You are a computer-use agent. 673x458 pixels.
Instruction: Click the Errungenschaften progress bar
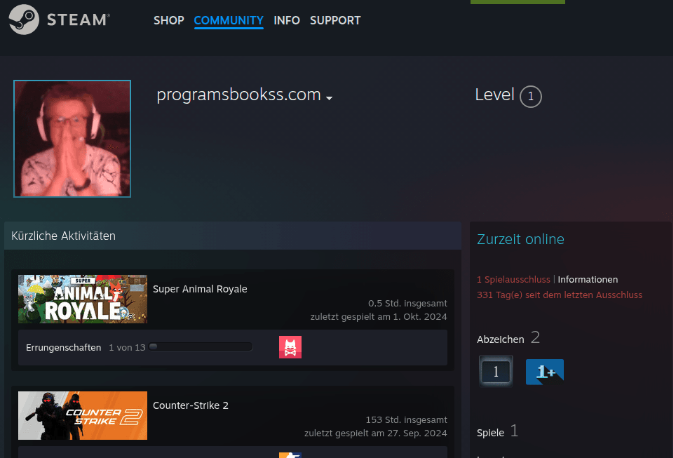200,347
